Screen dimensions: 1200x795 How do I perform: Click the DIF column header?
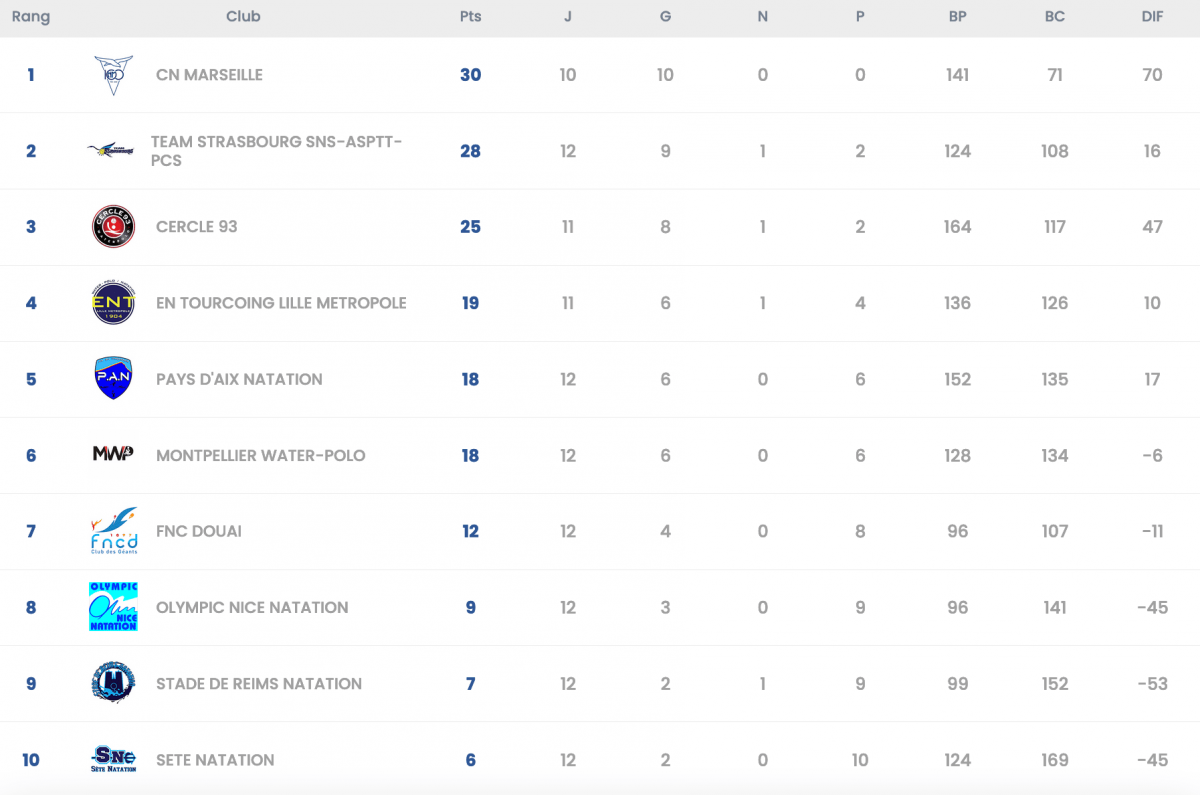pyautogui.click(x=1152, y=17)
